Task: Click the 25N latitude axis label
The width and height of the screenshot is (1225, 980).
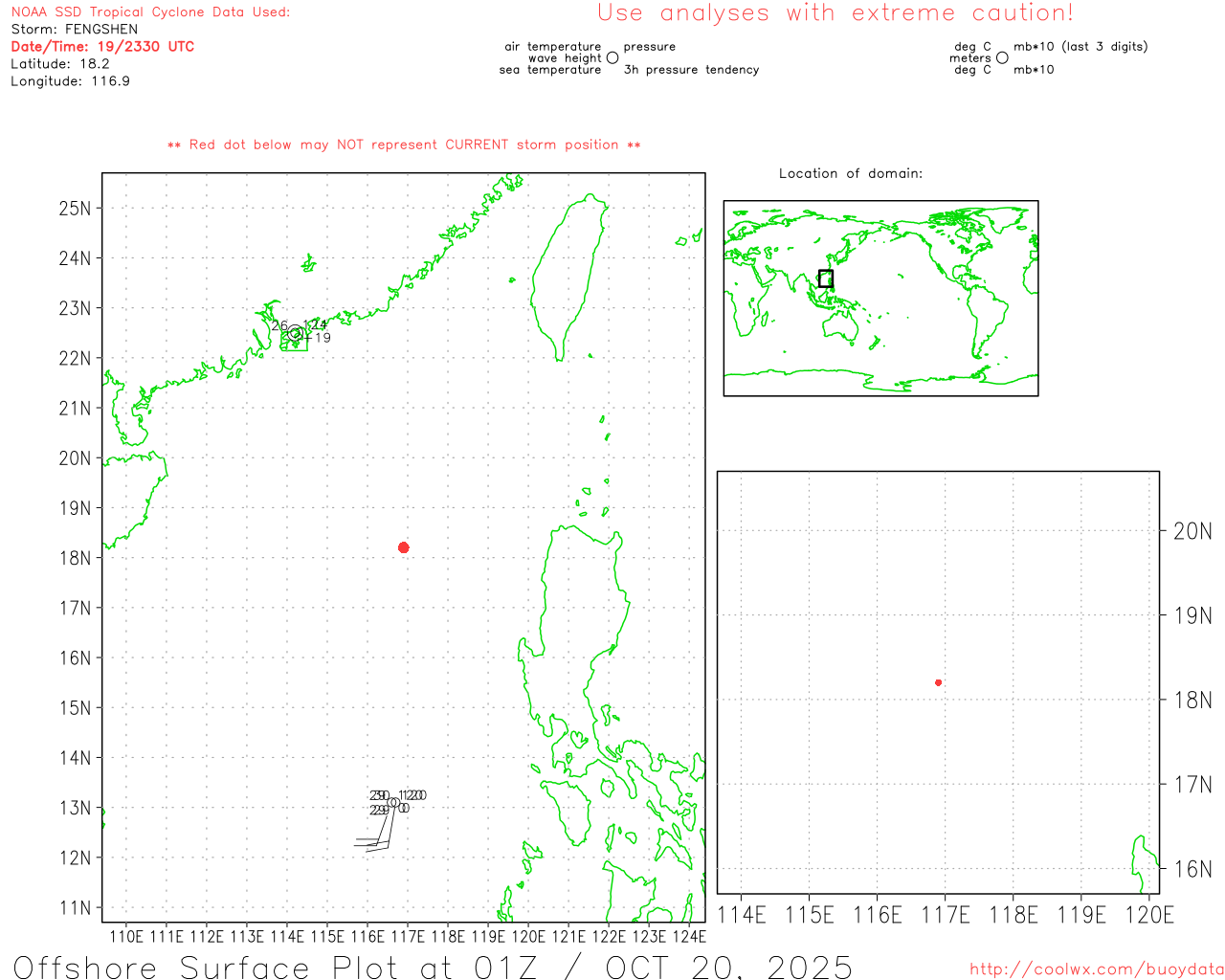Action: click(x=76, y=209)
